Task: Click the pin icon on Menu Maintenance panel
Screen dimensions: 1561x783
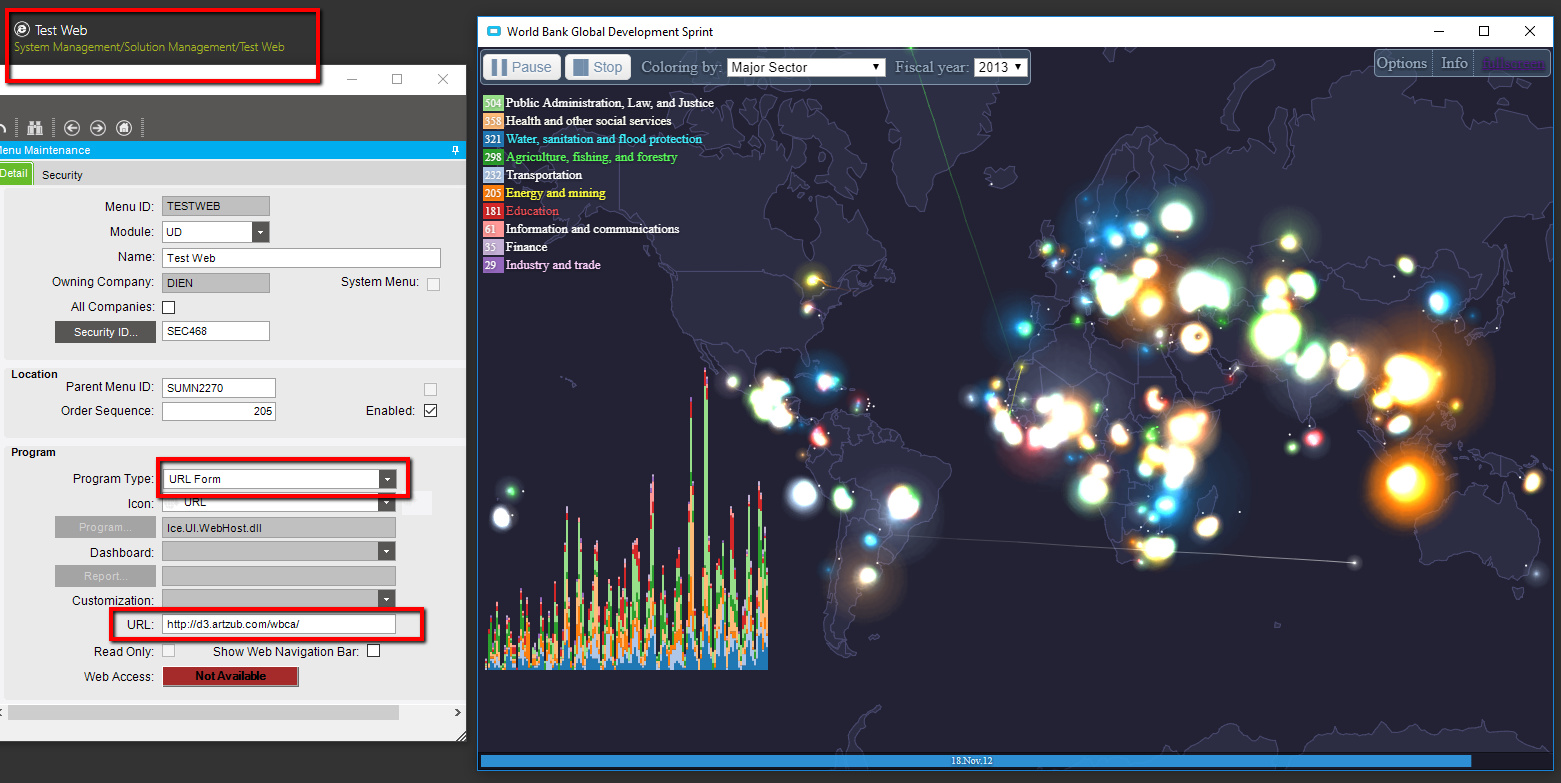Action: coord(456,150)
